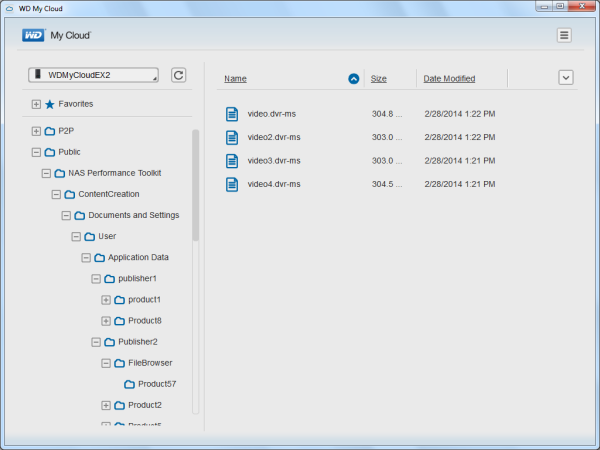This screenshot has width=600, height=450.
Task: Click the Product8 folder icon
Action: pyautogui.click(x=119, y=321)
